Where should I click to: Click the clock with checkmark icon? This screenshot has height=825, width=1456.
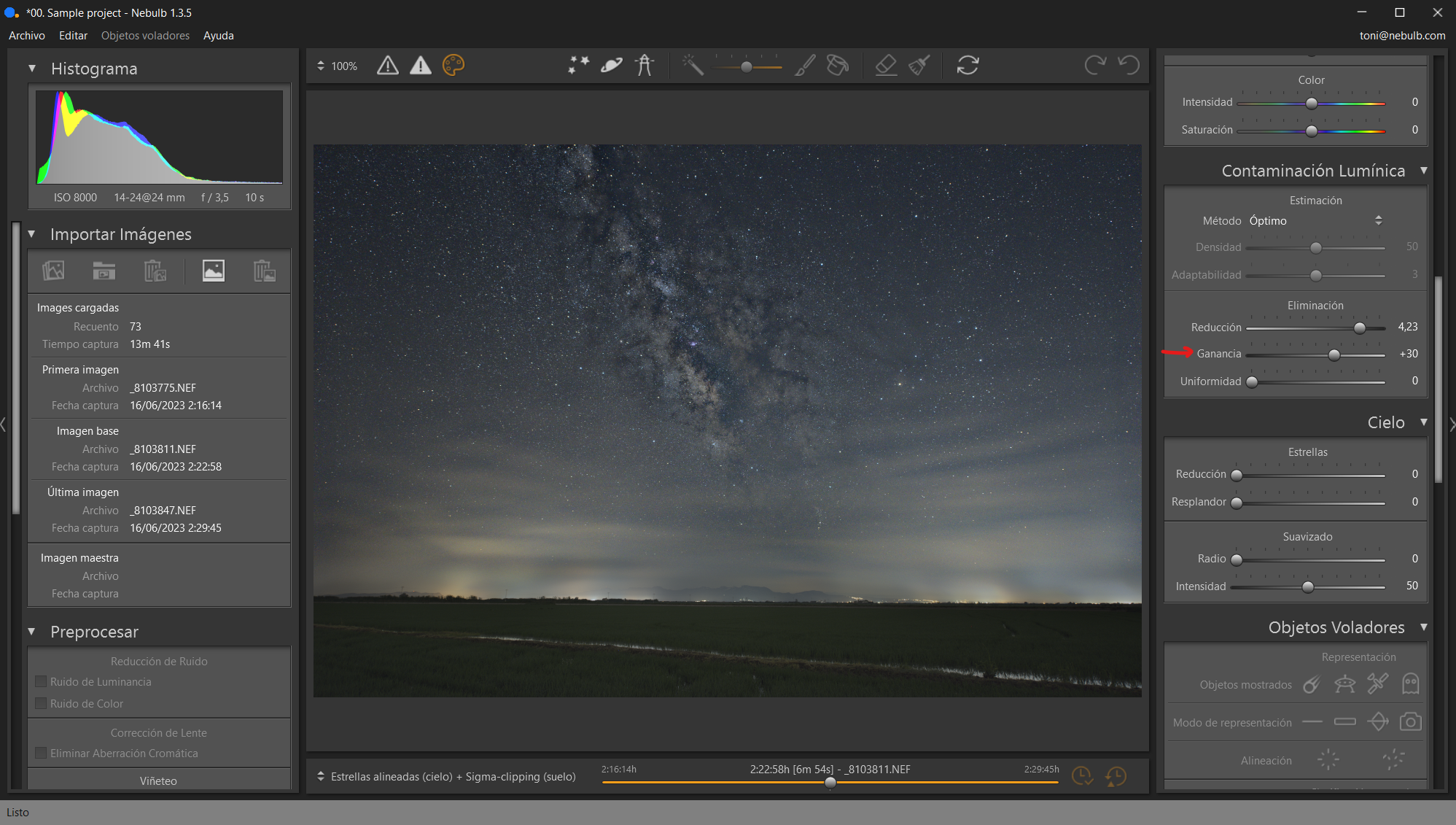tap(1082, 776)
